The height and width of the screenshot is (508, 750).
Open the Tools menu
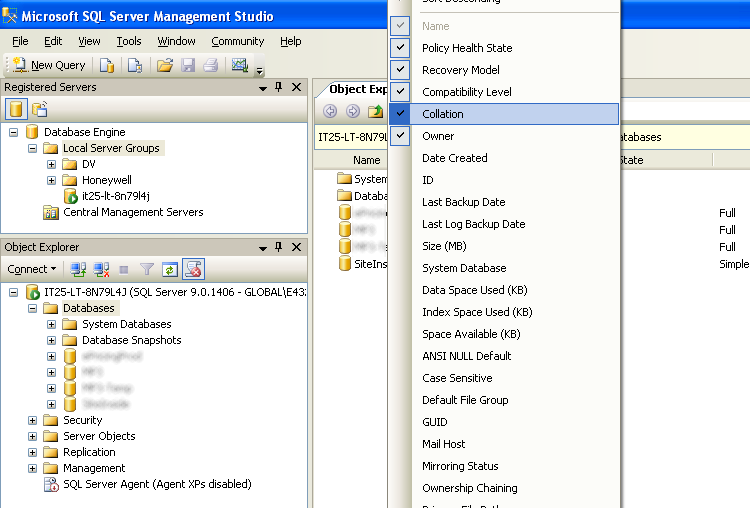(129, 41)
